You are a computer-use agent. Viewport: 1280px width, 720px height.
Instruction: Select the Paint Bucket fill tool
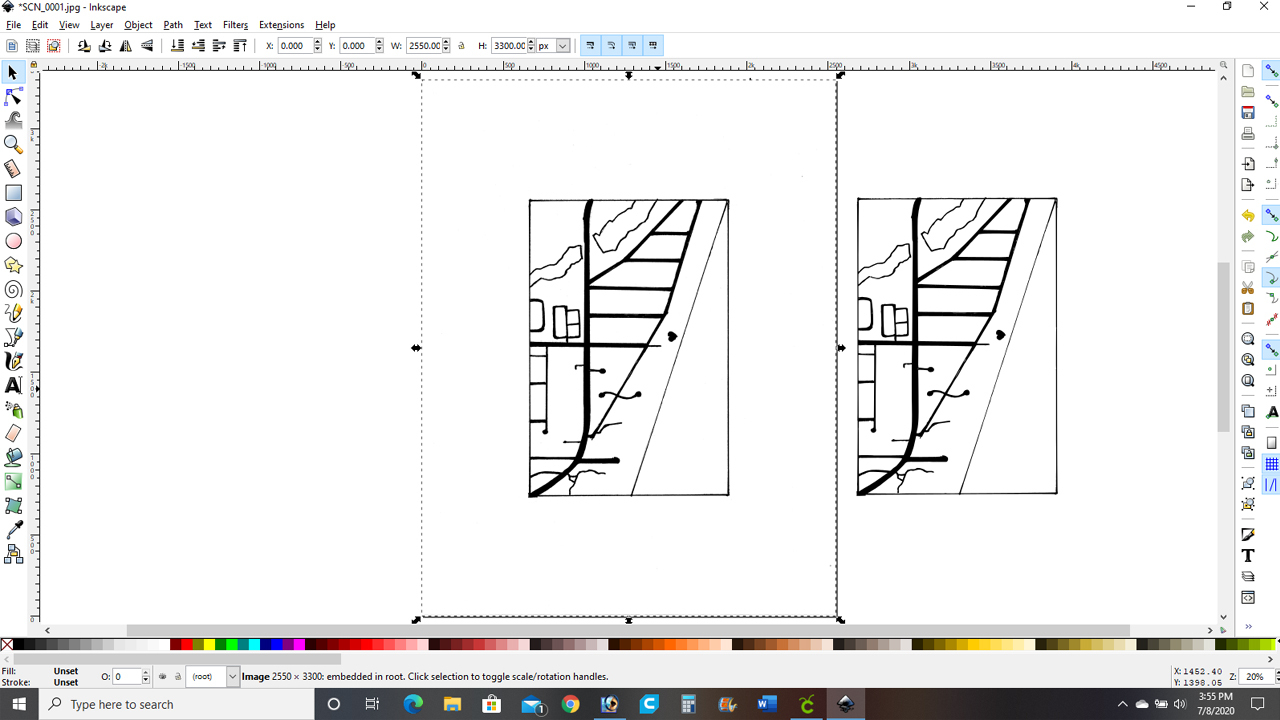(14, 457)
